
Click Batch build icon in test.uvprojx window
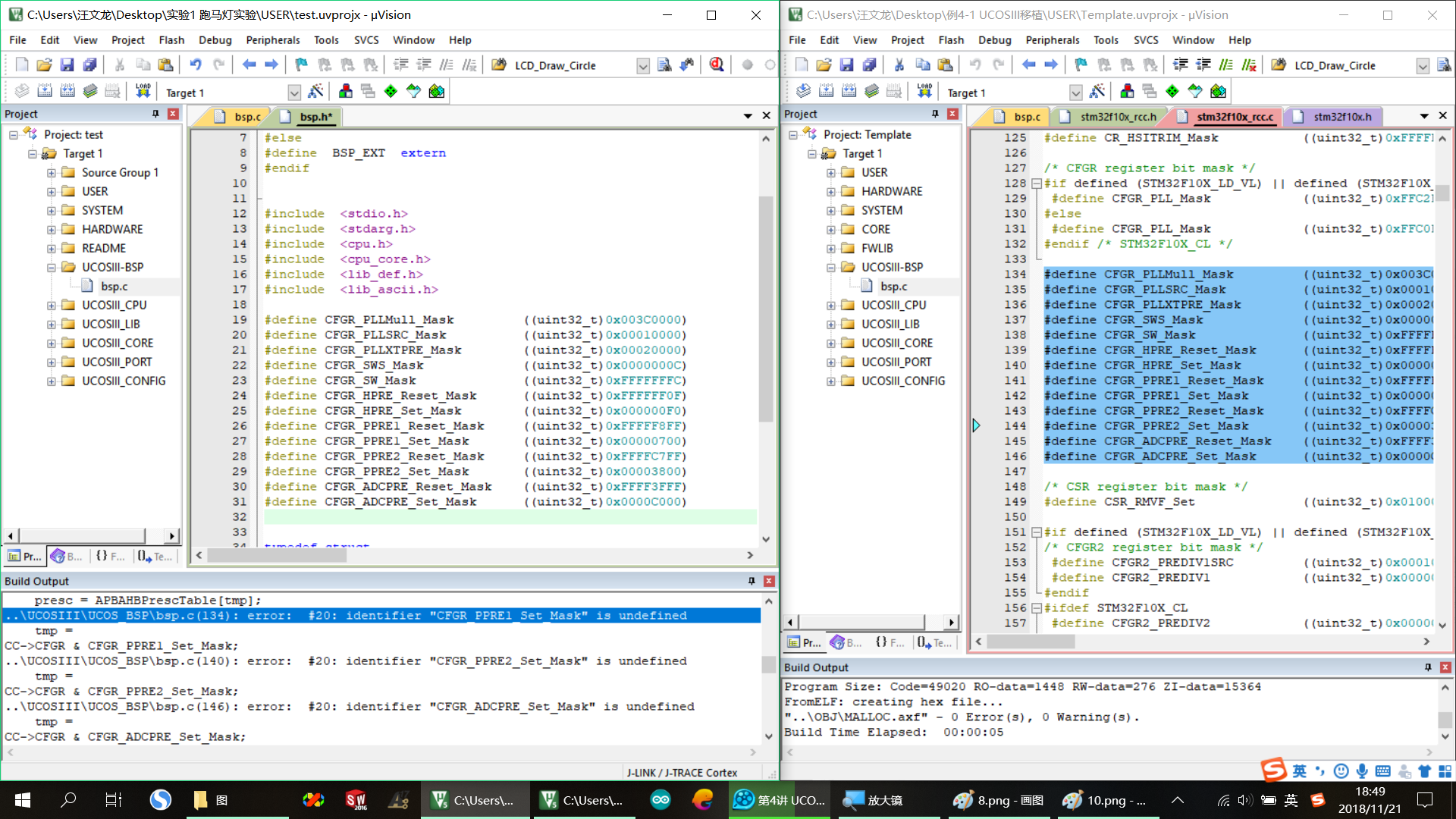90,92
